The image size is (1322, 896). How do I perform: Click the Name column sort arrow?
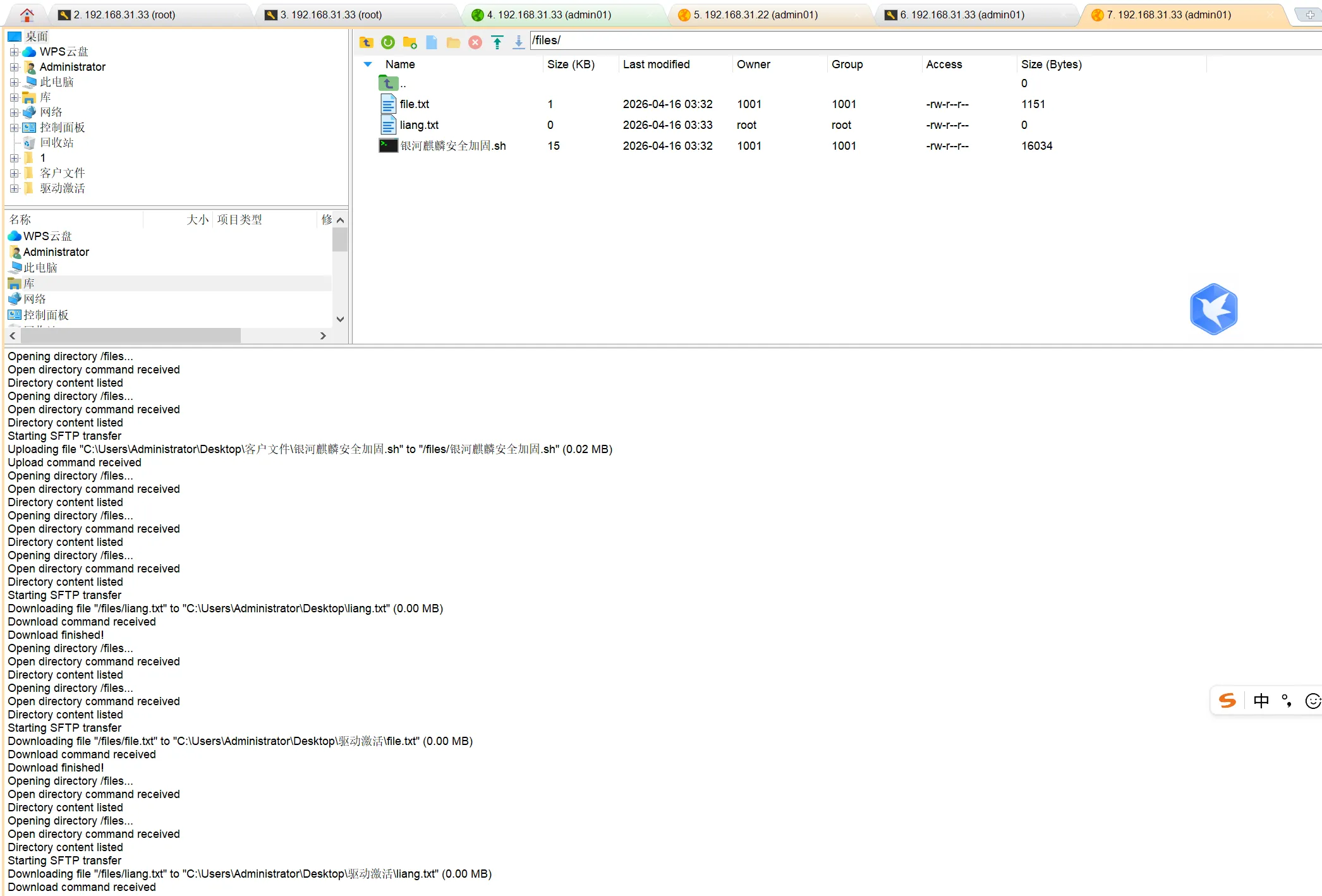pyautogui.click(x=368, y=64)
